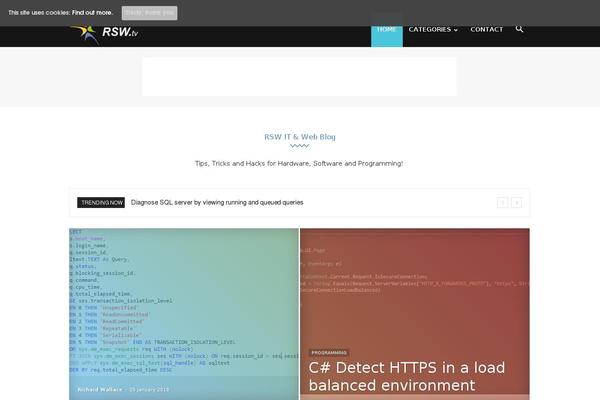Expand the Categories menu
This screenshot has width=600, height=400.
433,29
